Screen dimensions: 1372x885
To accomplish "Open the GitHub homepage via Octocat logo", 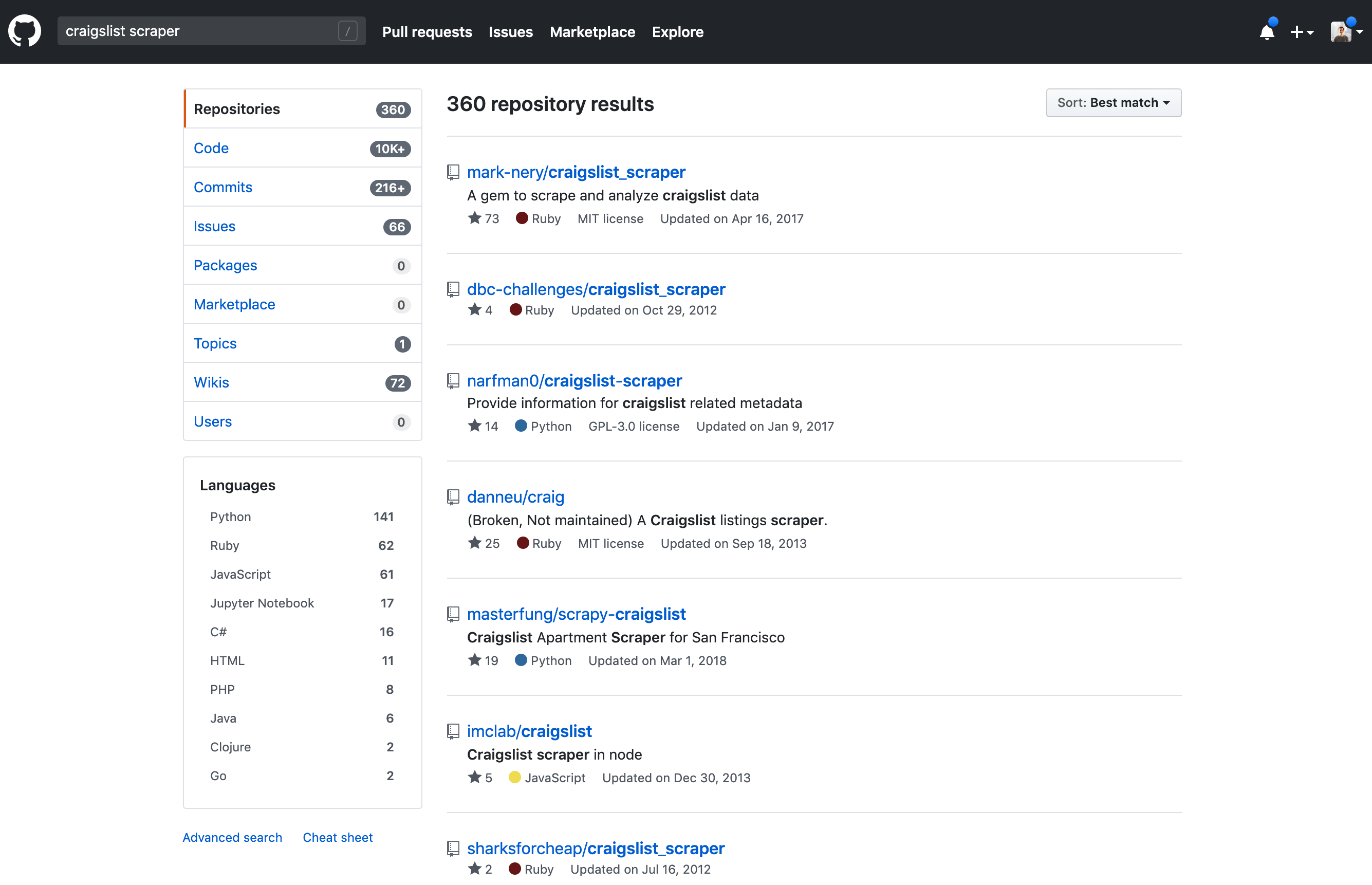I will (25, 31).
